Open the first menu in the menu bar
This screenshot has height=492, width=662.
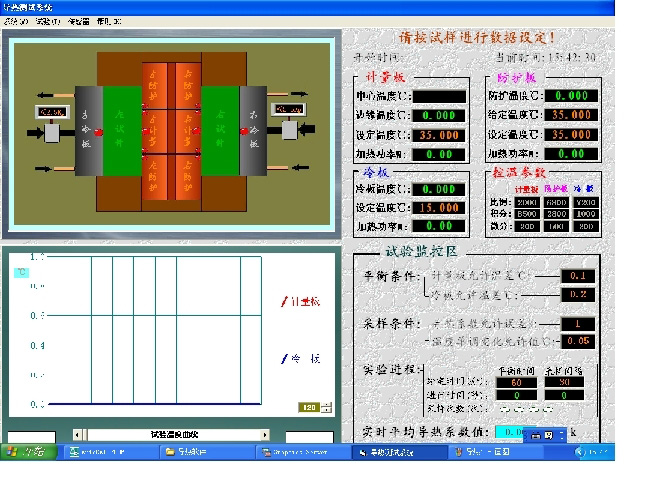17,20
